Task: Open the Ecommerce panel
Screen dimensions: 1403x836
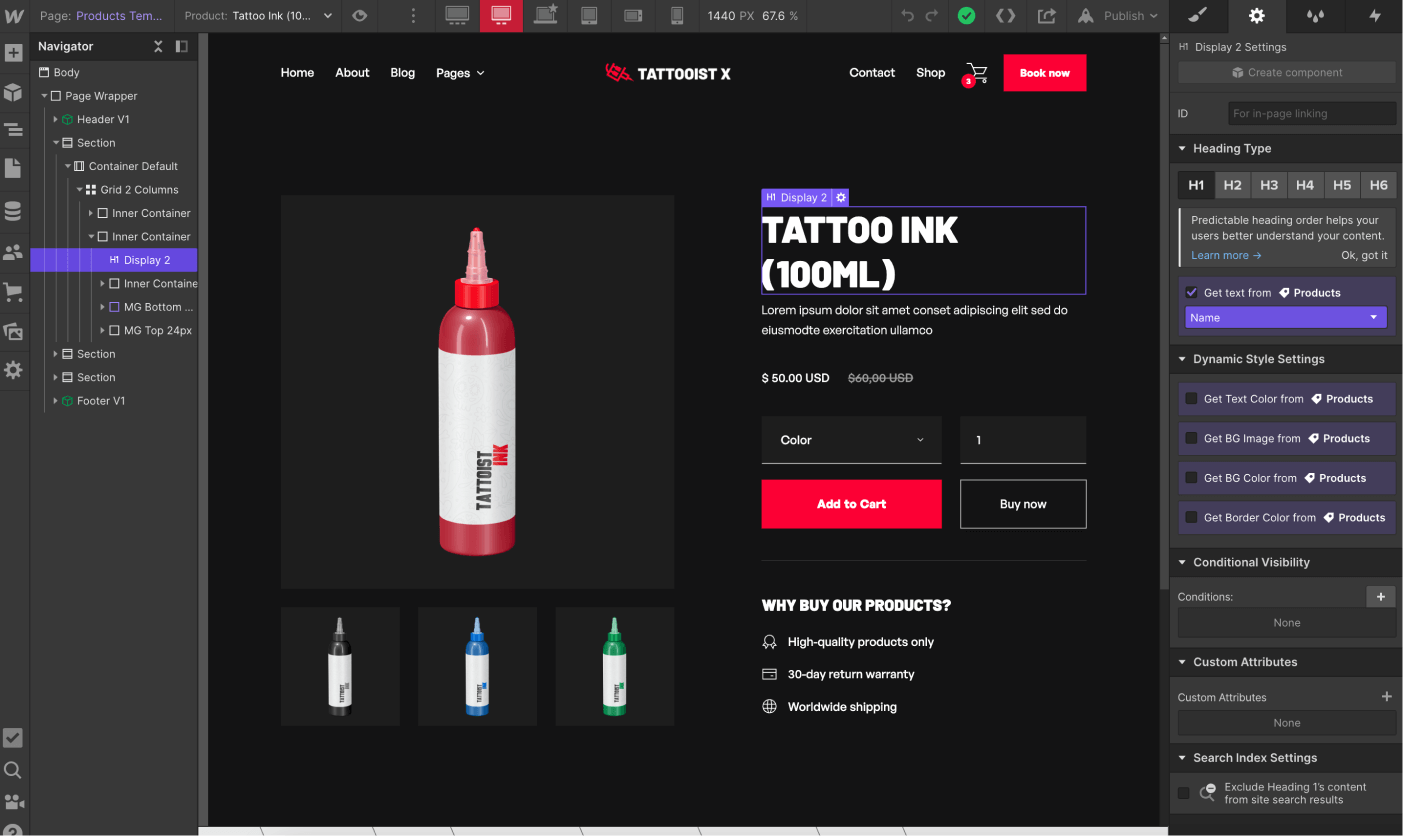Action: 14,292
